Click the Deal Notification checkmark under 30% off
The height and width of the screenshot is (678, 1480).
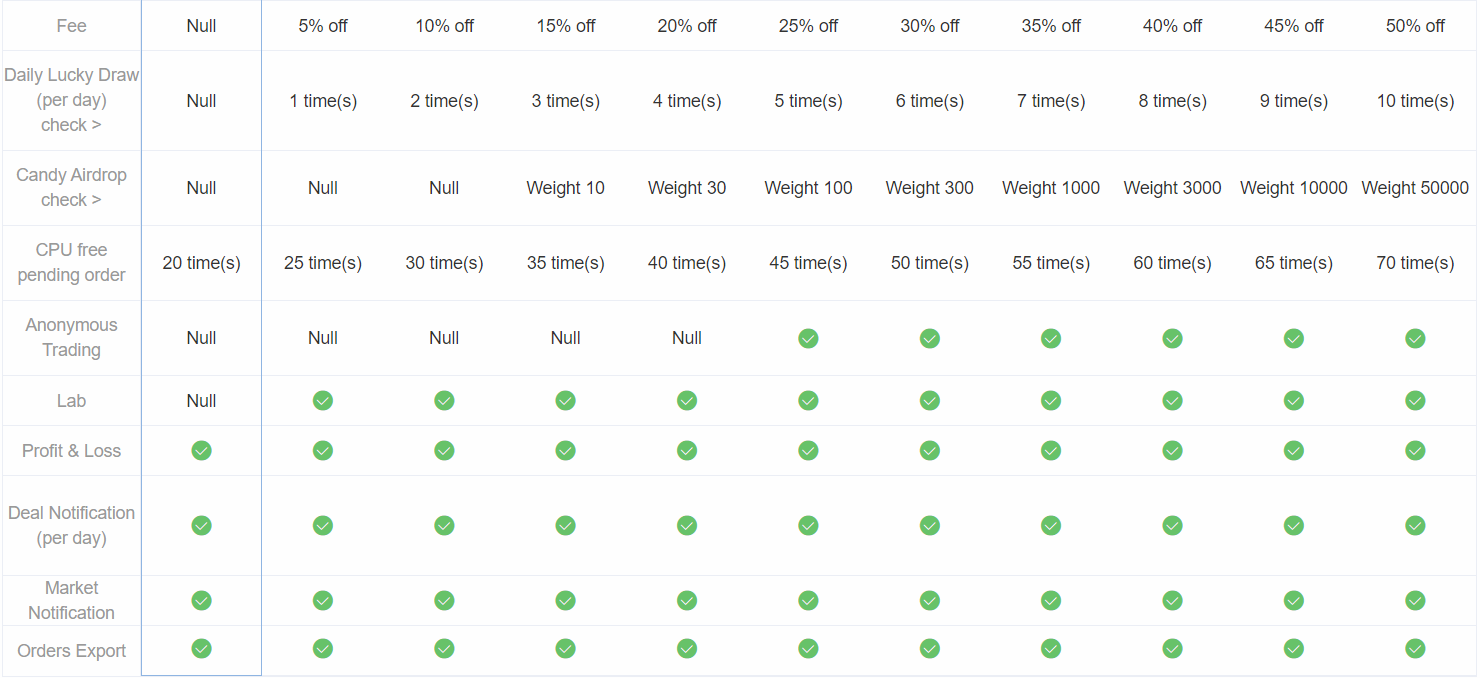click(x=930, y=525)
